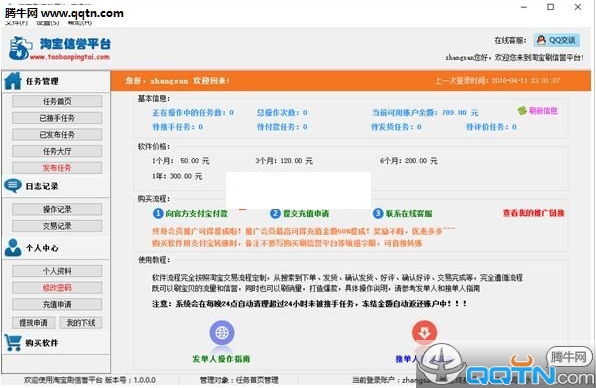Click step 3 circle icon 联系在线客服

tap(378, 213)
